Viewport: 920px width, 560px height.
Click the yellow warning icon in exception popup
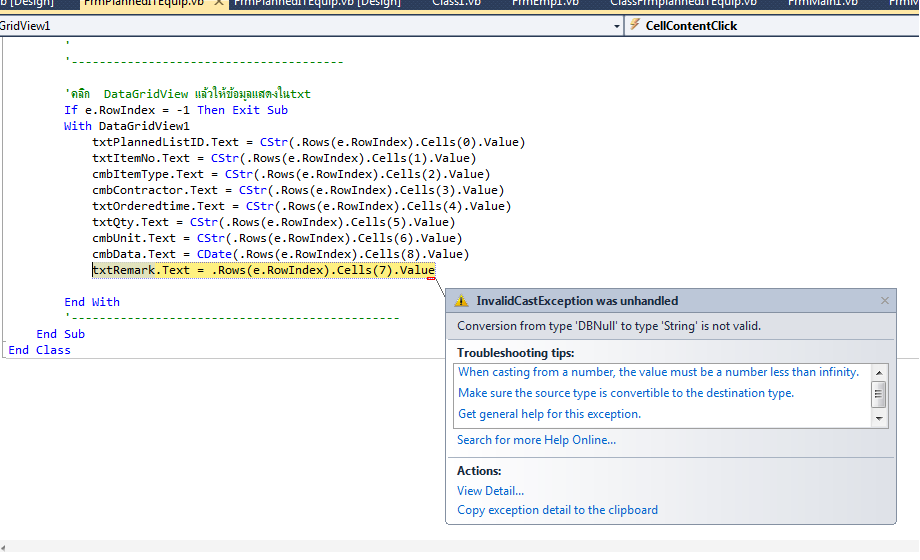(x=462, y=301)
